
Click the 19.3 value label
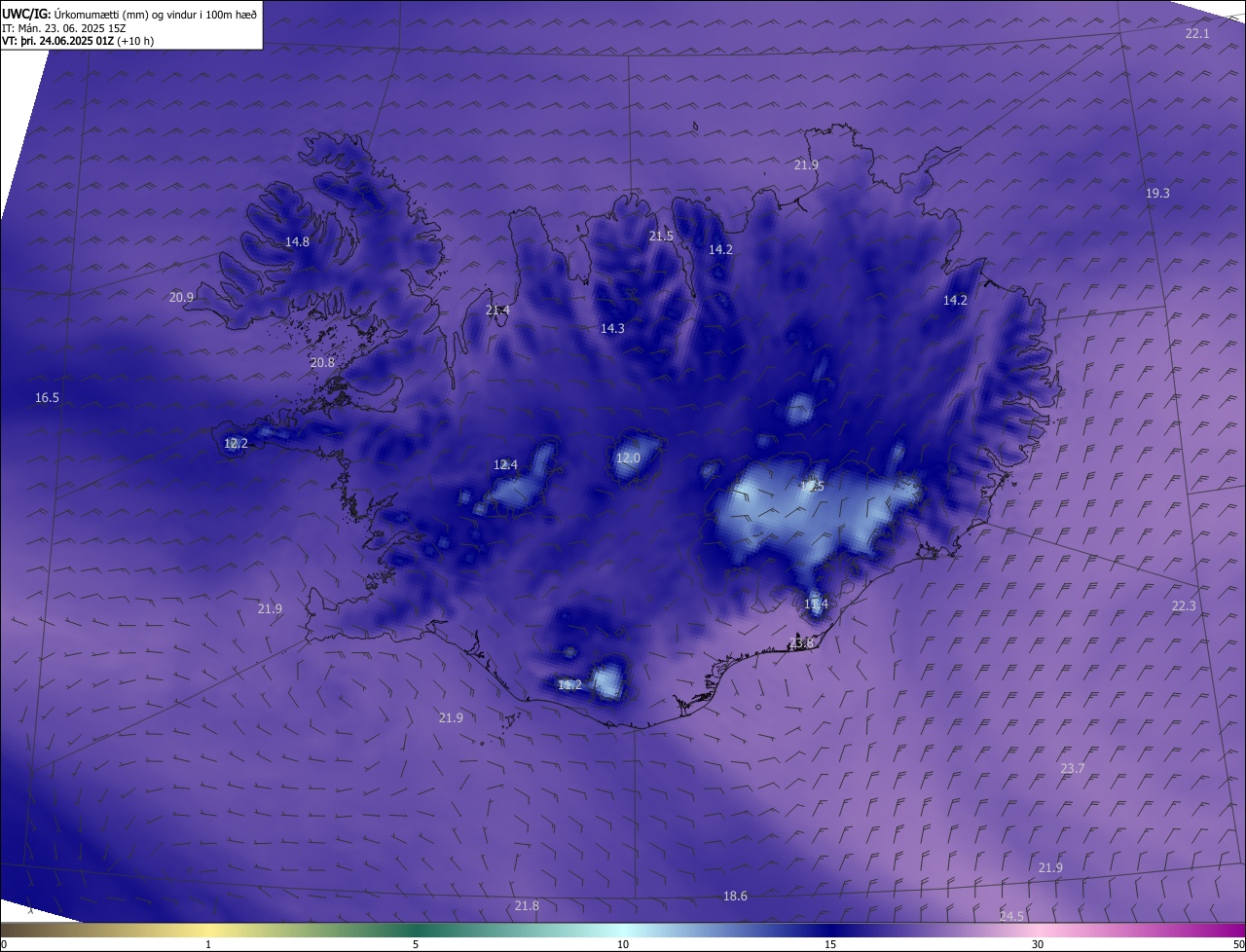pos(1157,194)
